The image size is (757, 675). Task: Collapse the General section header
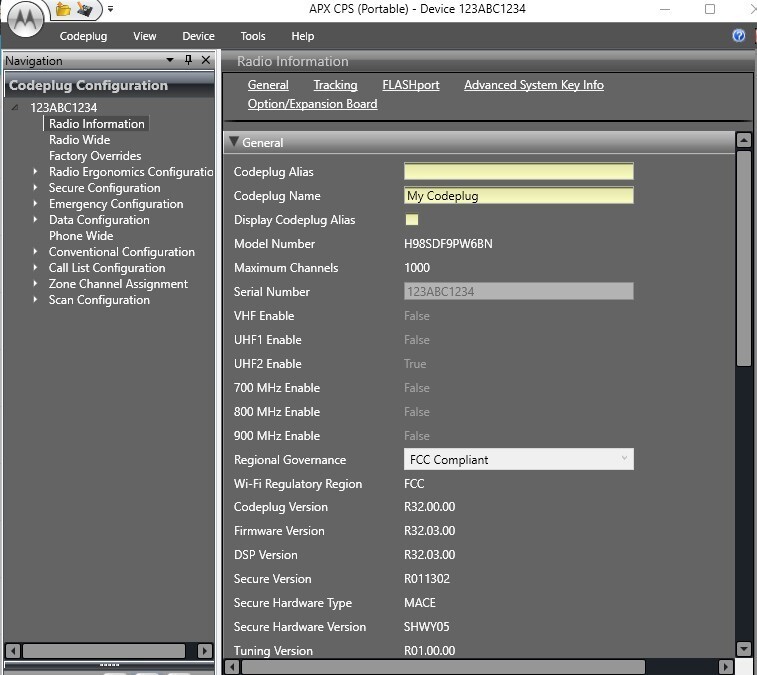coord(479,142)
